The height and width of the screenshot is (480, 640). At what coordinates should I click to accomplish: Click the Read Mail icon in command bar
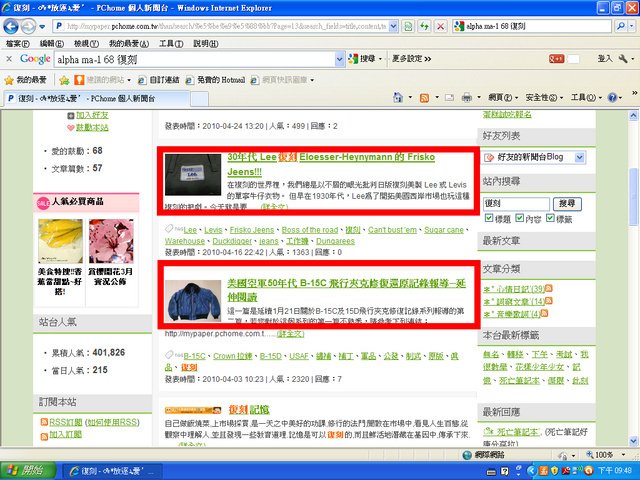[x=449, y=98]
